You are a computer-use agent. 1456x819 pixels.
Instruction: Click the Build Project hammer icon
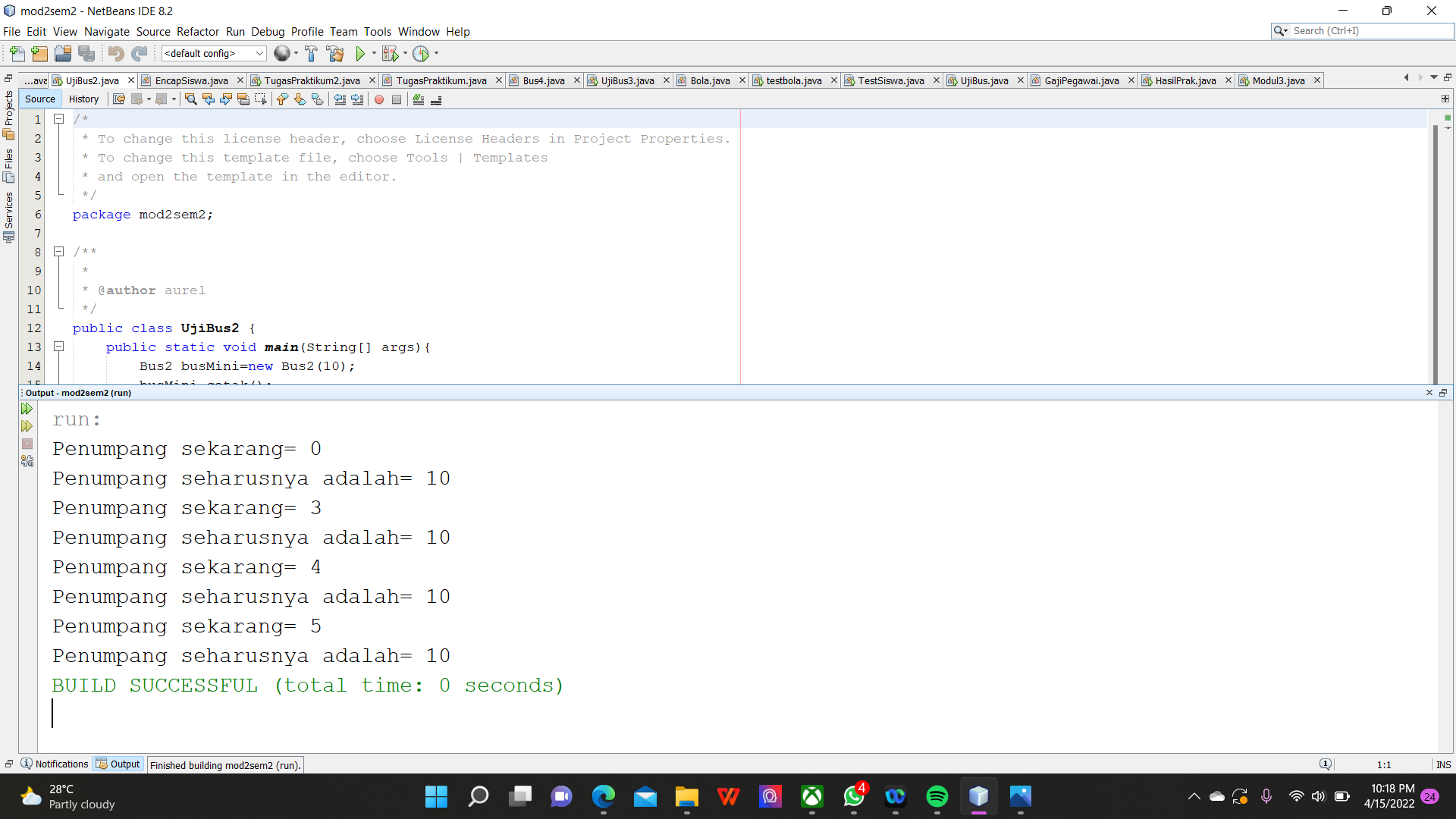[x=311, y=54]
